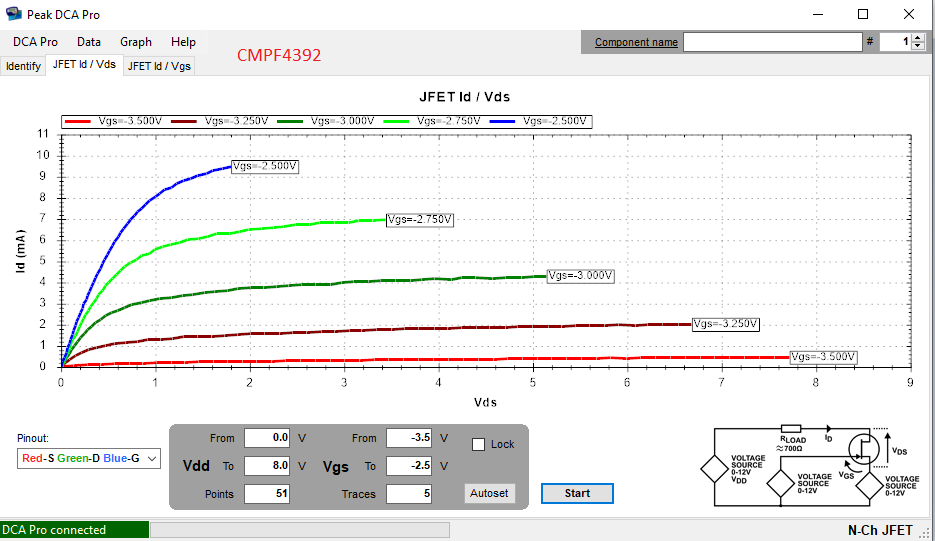The width and height of the screenshot is (935, 541).
Task: Increment the component number spinner up
Action: (918, 38)
